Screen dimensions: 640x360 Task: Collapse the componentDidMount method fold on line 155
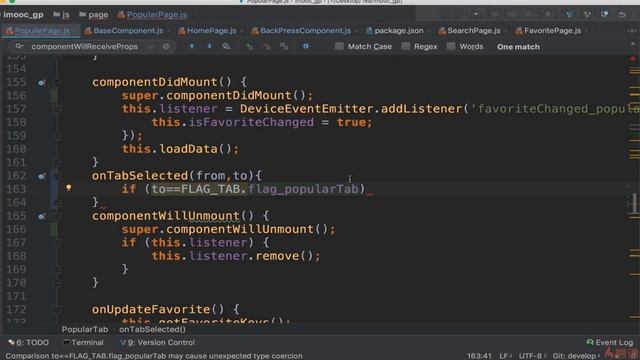[57, 82]
